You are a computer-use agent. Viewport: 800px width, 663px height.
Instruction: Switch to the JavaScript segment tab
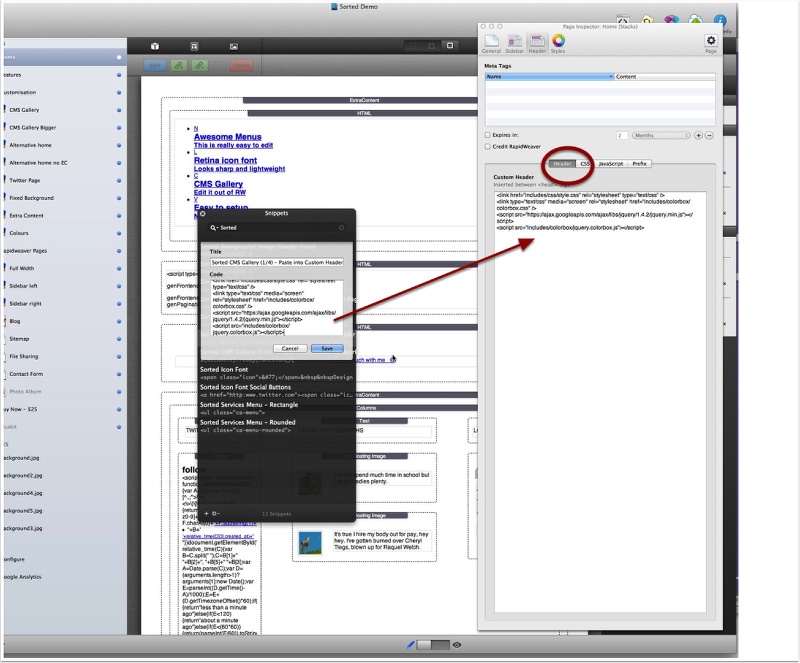pyautogui.click(x=611, y=164)
